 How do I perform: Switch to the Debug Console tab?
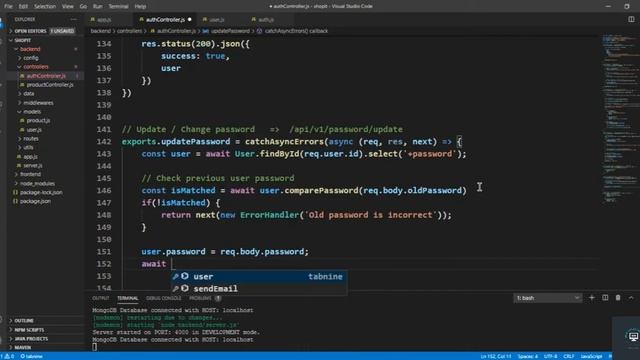163,298
